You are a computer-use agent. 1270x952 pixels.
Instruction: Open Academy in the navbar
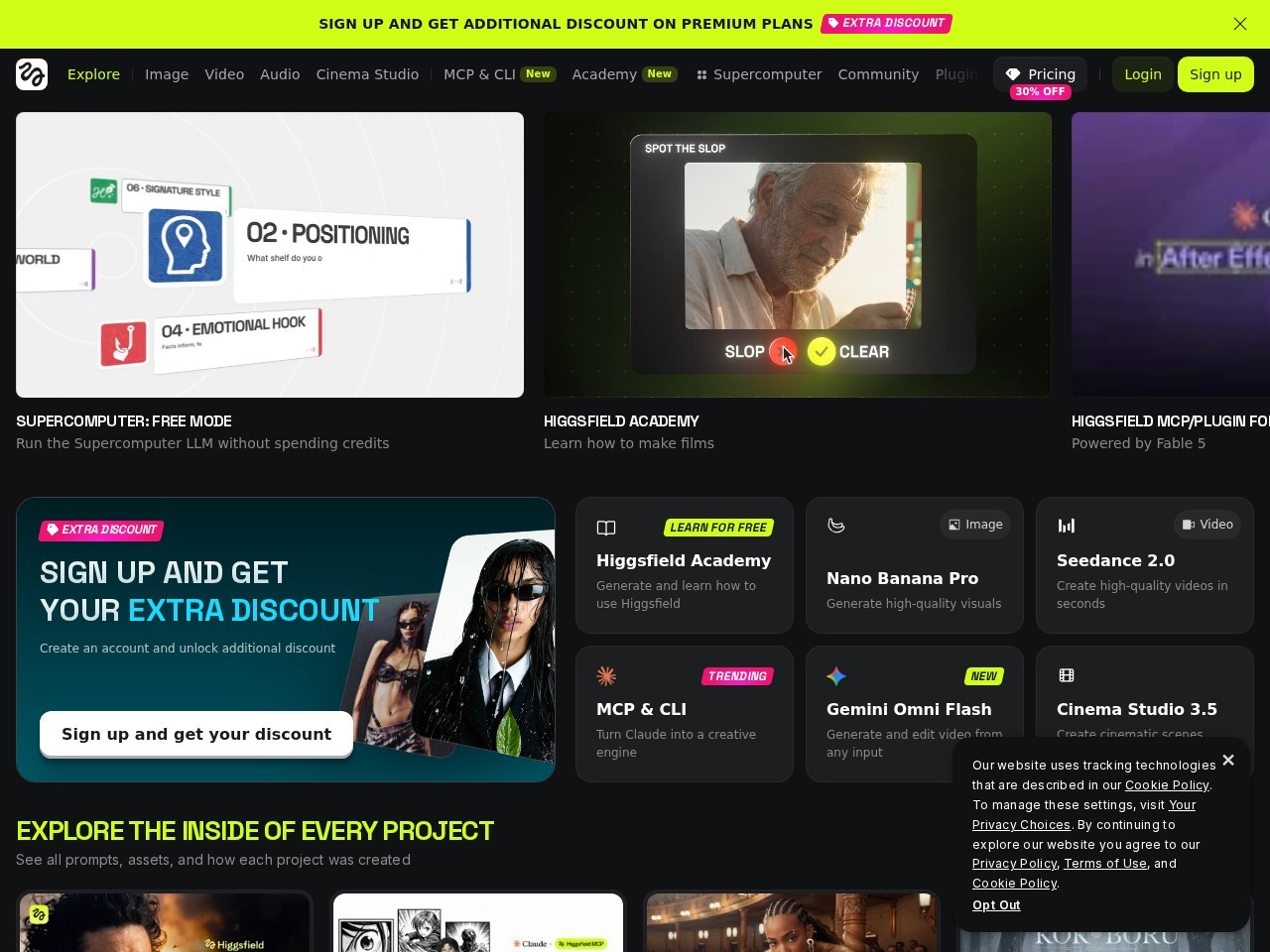pos(625,74)
